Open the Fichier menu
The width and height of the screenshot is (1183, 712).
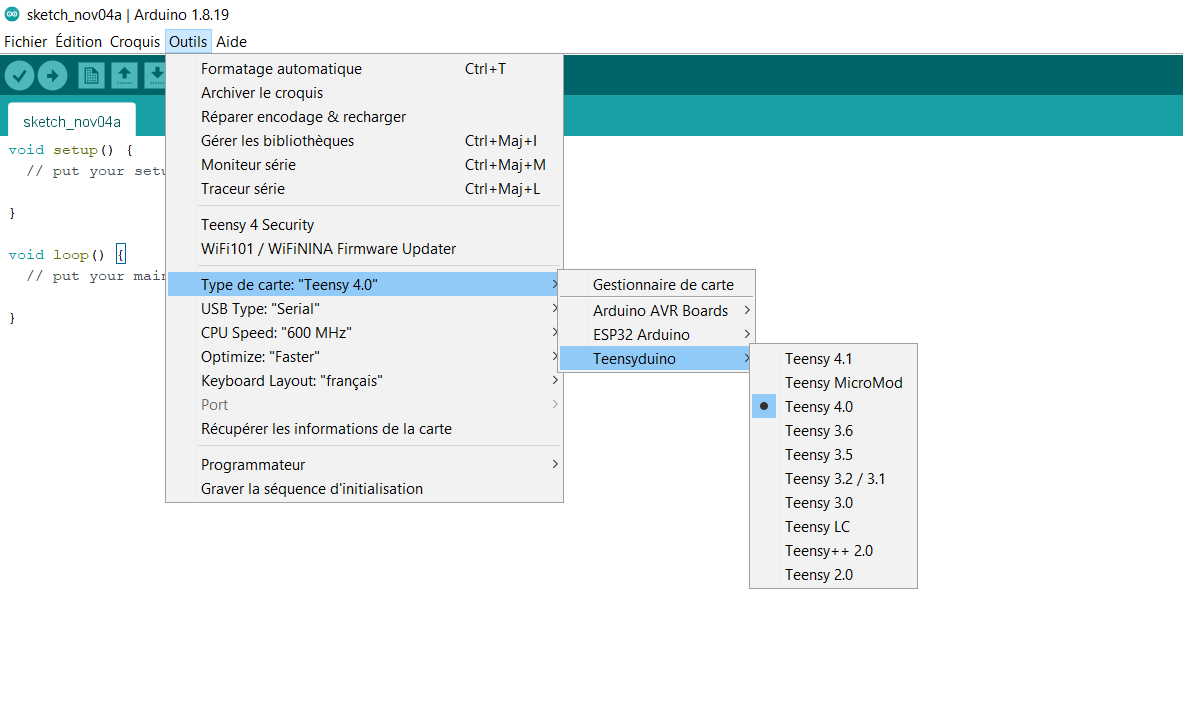coord(26,41)
